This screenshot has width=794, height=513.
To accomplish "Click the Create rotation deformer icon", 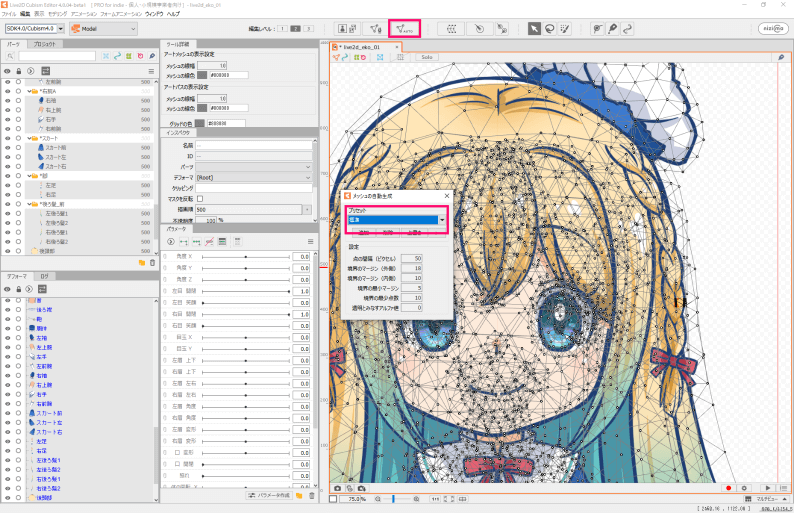I will (x=479, y=29).
